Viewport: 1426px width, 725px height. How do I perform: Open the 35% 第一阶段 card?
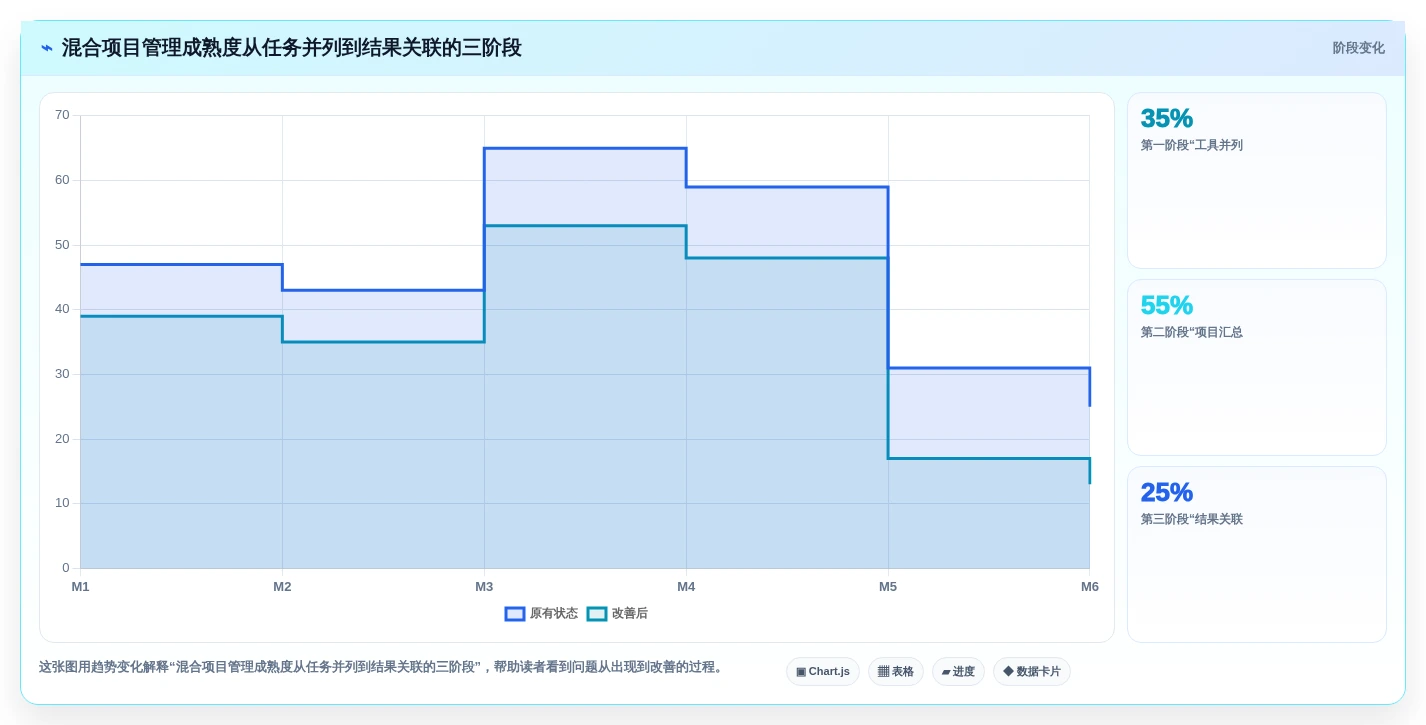(1257, 181)
